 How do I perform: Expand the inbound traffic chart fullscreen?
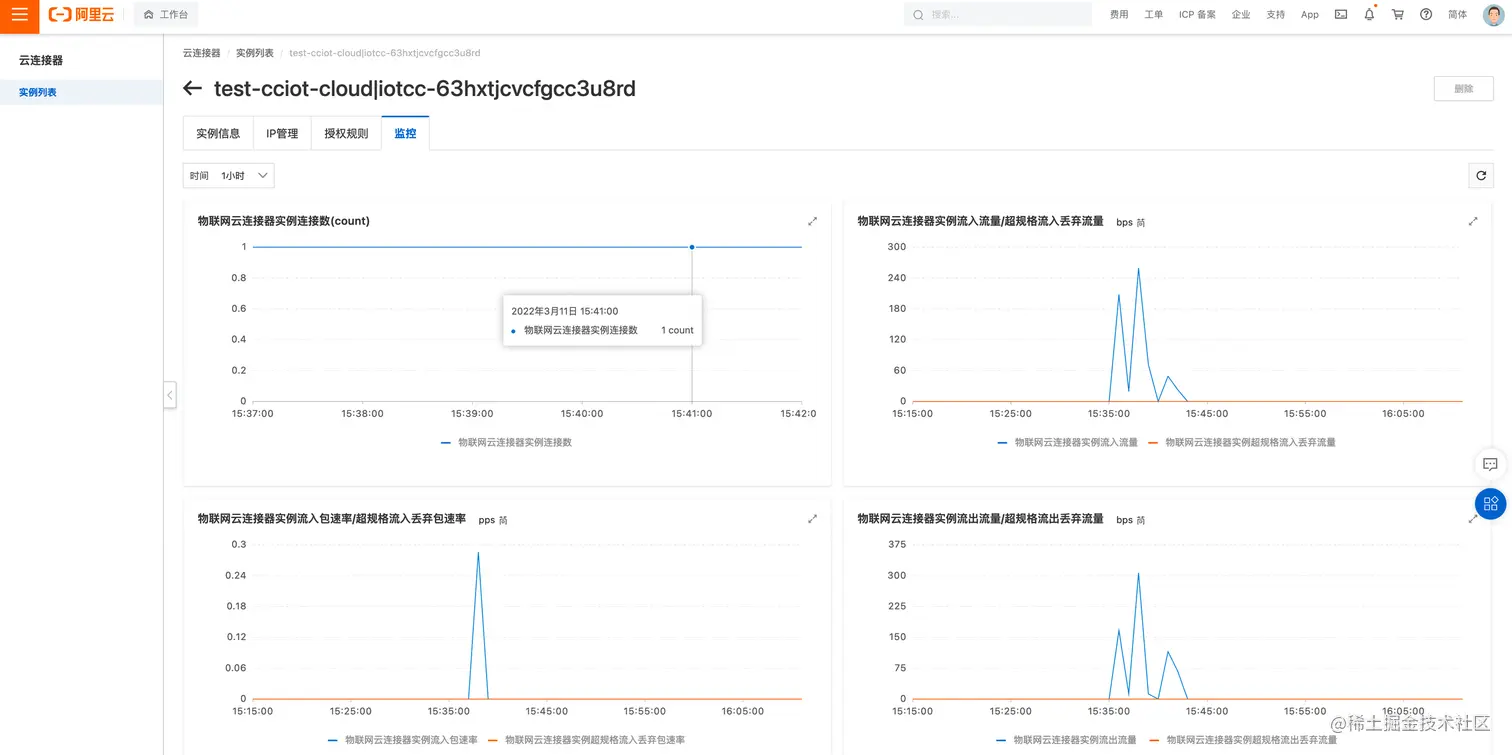(1473, 221)
